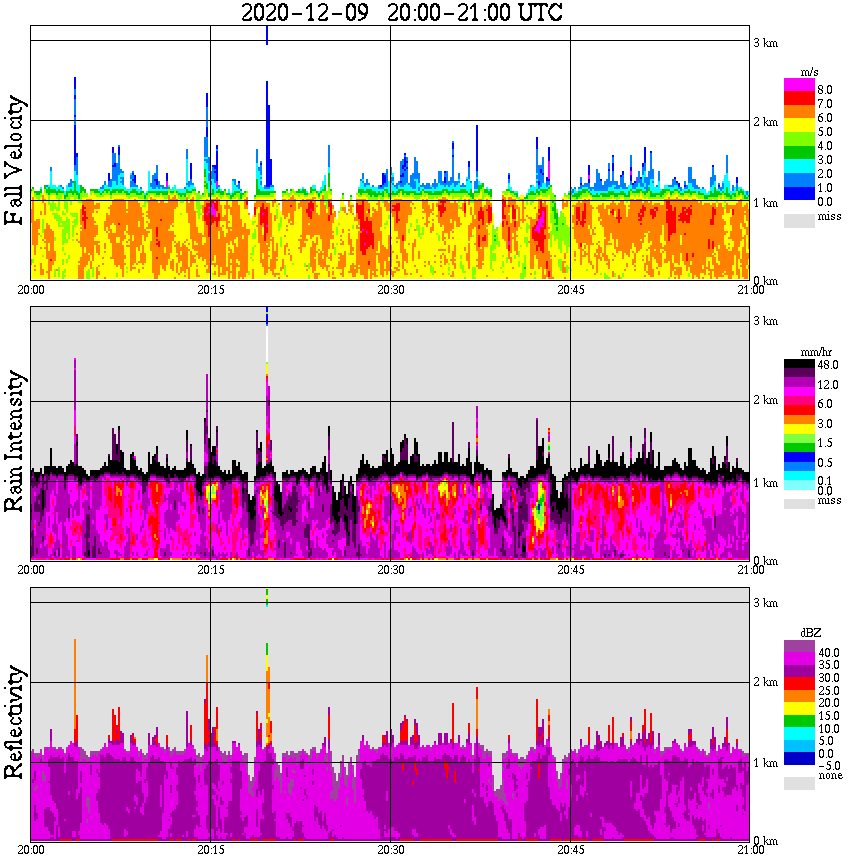
Task: Pick the orange swatch in the m/s legend
Action: (799, 111)
